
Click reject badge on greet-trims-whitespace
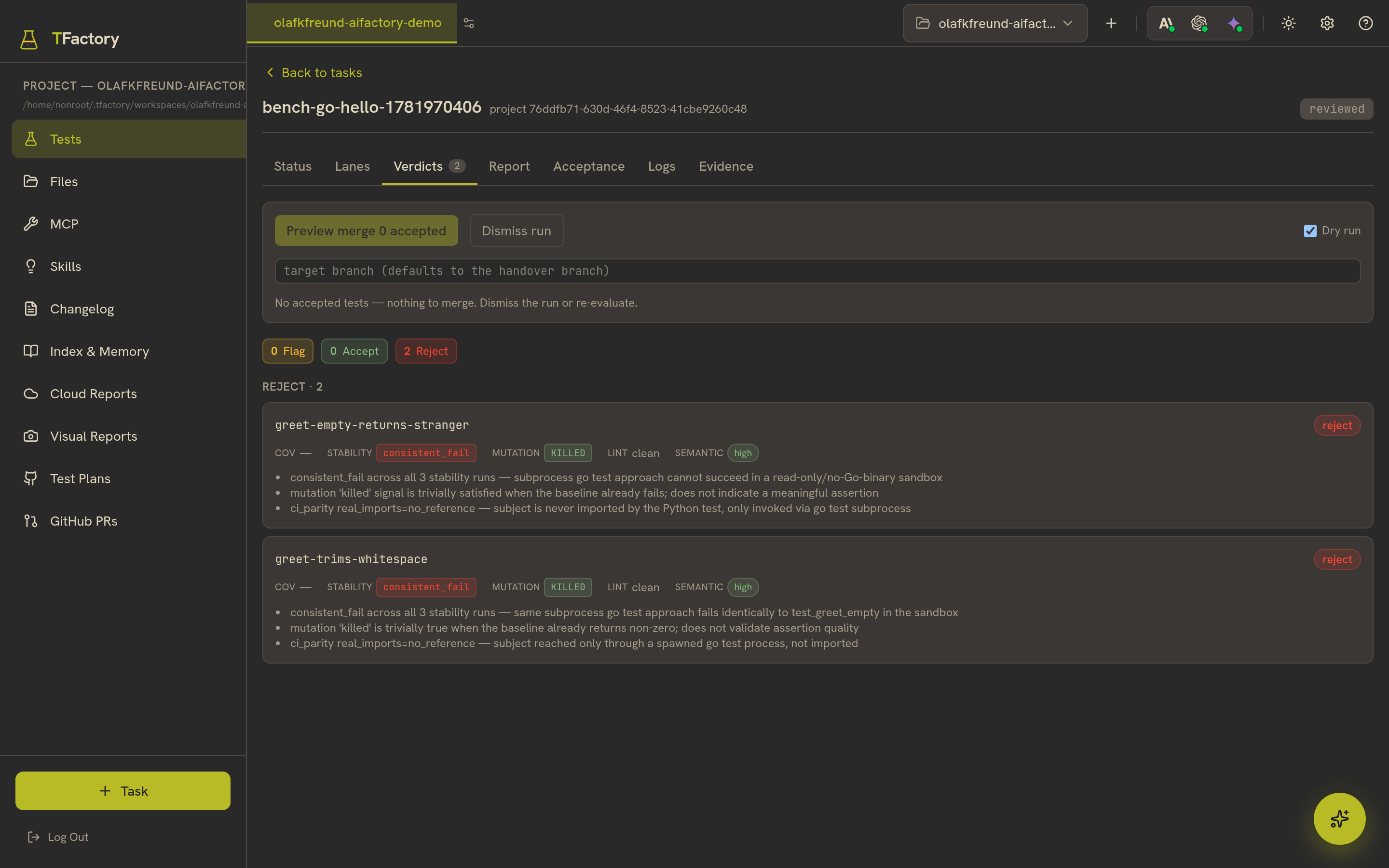pyautogui.click(x=1337, y=560)
